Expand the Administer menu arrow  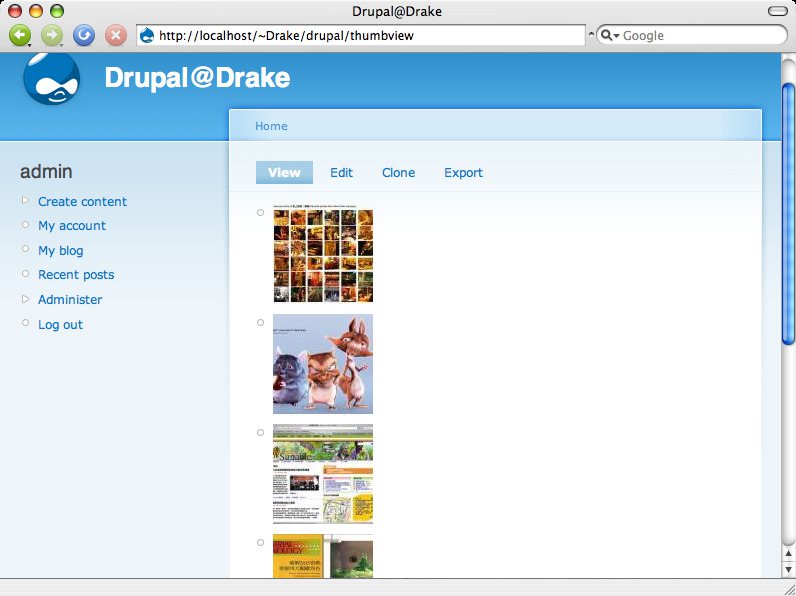25,299
